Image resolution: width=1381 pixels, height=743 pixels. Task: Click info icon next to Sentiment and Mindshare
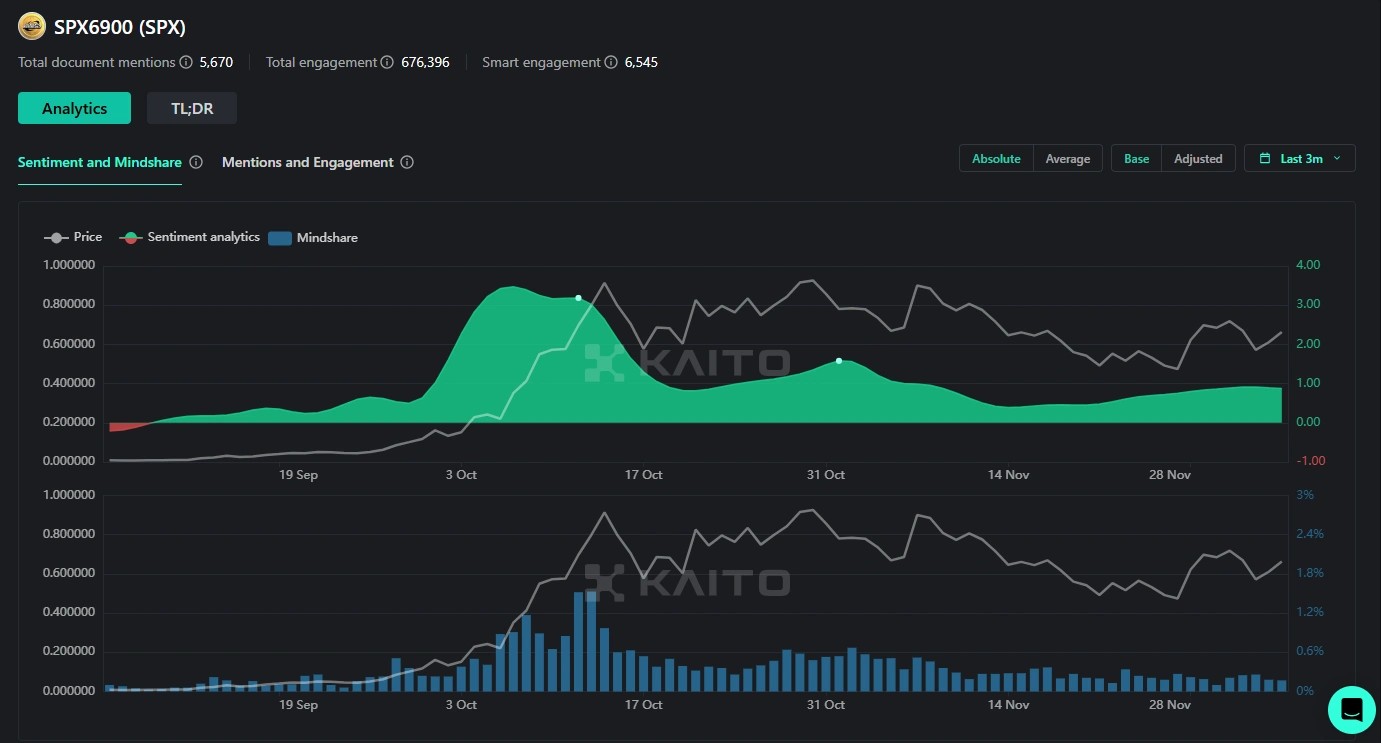(x=196, y=162)
